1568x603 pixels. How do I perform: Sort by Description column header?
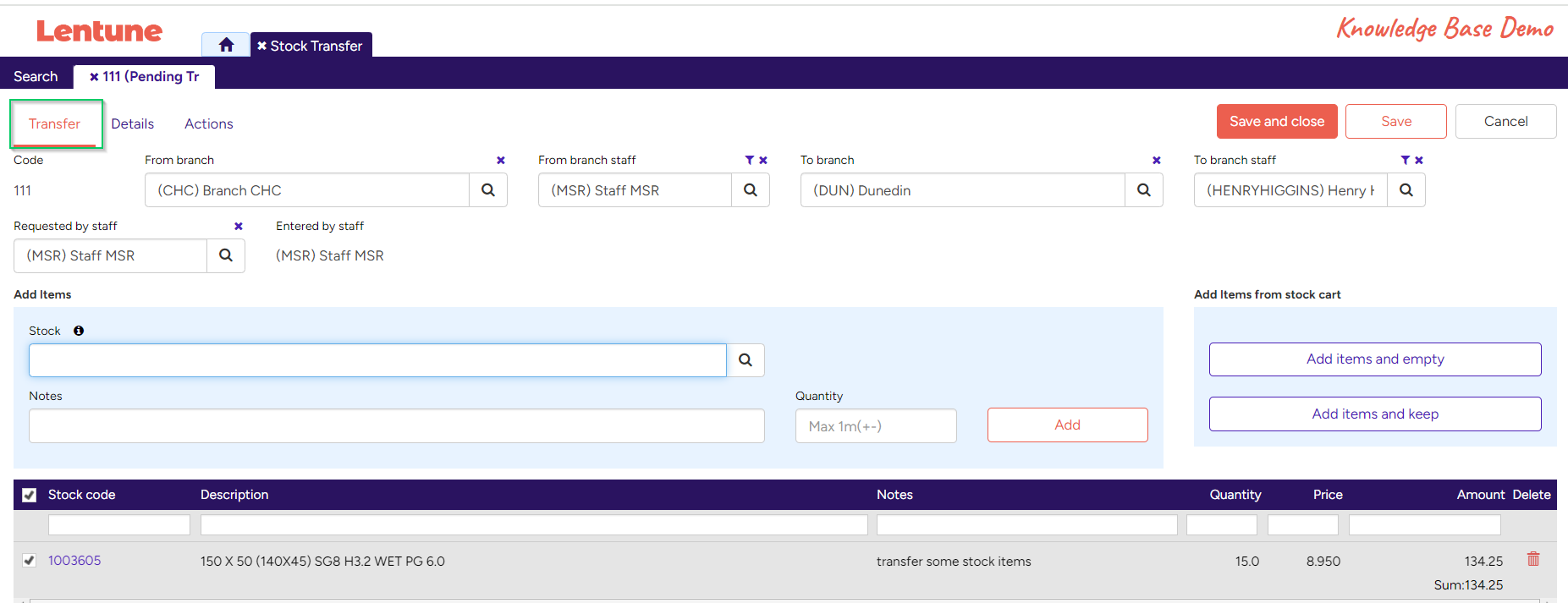click(234, 495)
